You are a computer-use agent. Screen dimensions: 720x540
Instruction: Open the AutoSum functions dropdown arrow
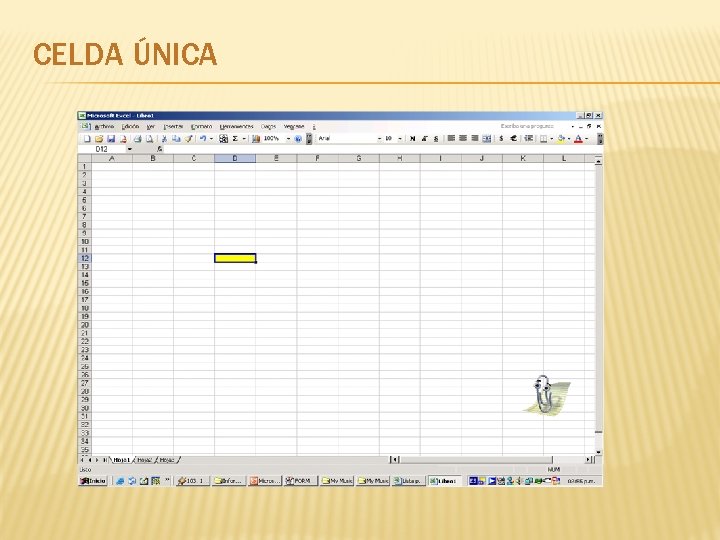click(x=244, y=139)
